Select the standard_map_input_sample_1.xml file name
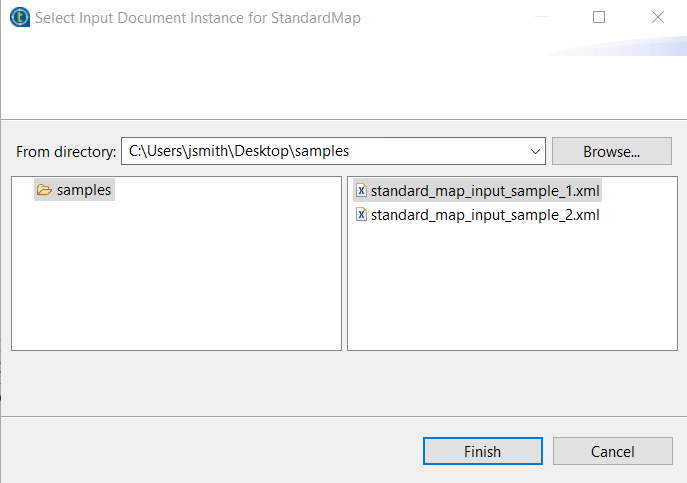The height and width of the screenshot is (483, 687). [485, 190]
